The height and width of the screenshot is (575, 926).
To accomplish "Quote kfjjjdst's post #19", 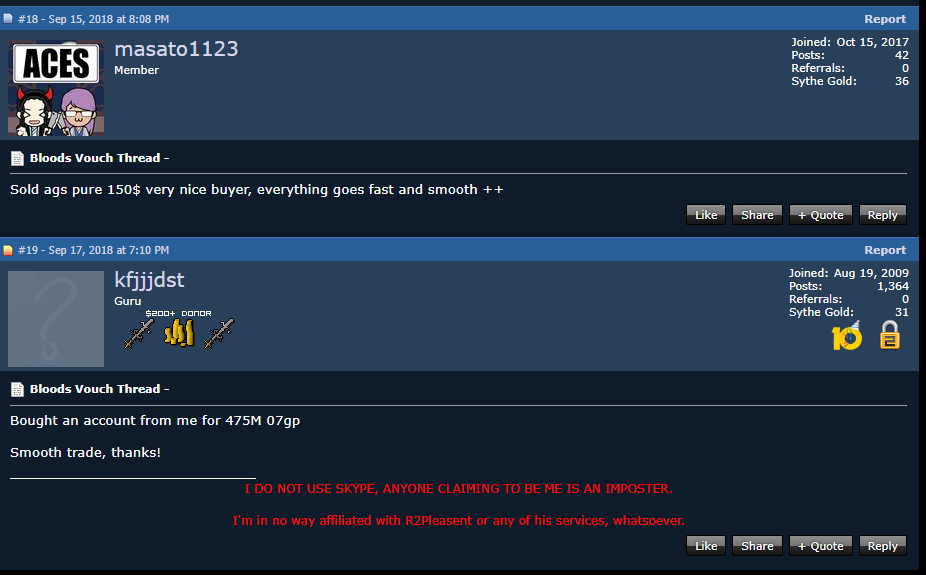I will [x=821, y=546].
